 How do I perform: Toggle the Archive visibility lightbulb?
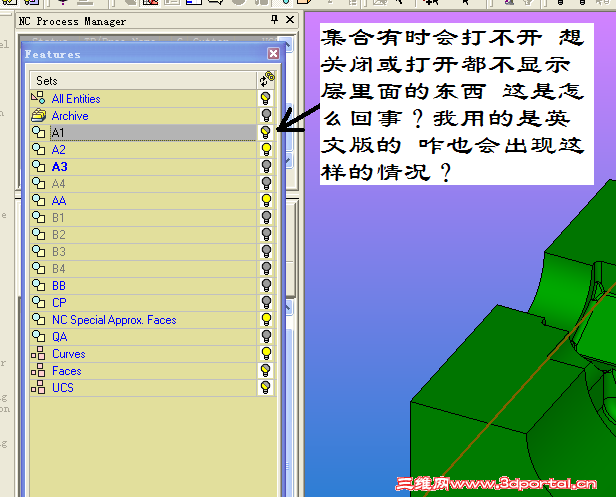click(266, 116)
